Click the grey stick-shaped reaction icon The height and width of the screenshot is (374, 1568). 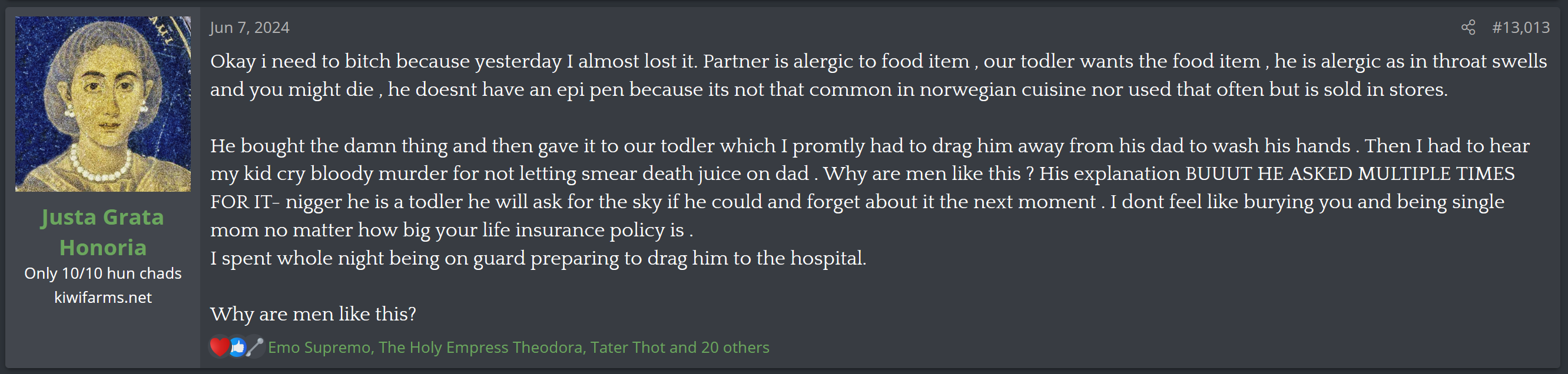click(255, 346)
